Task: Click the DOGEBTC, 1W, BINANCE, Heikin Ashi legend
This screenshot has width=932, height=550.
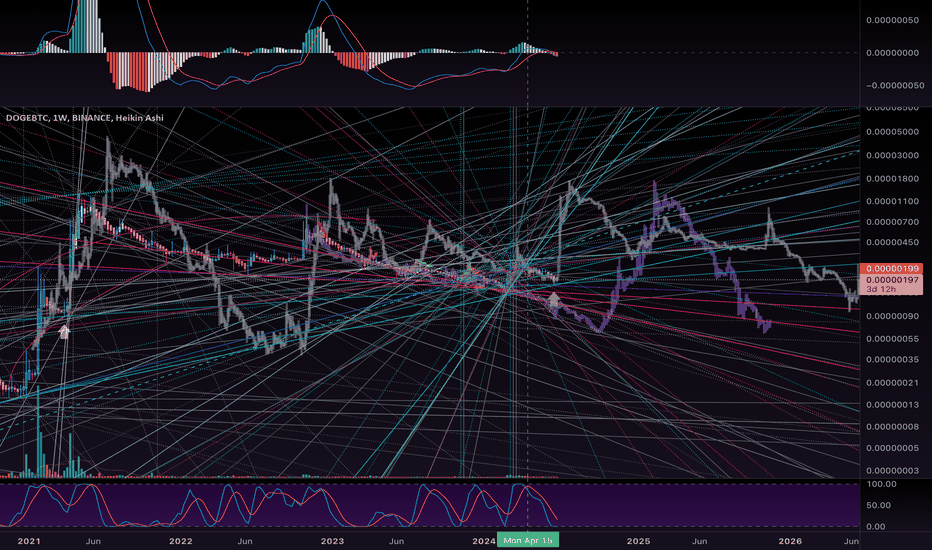Action: 84,118
